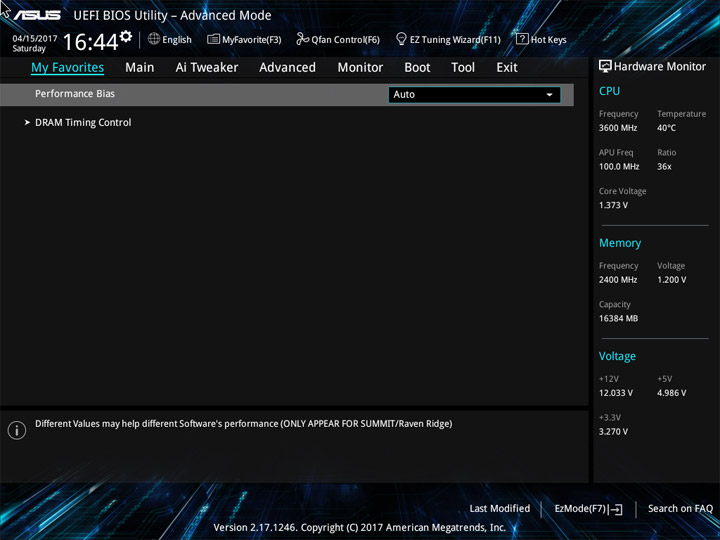The image size is (720, 540).
Task: Open the time settings gear icon
Action: click(x=126, y=36)
